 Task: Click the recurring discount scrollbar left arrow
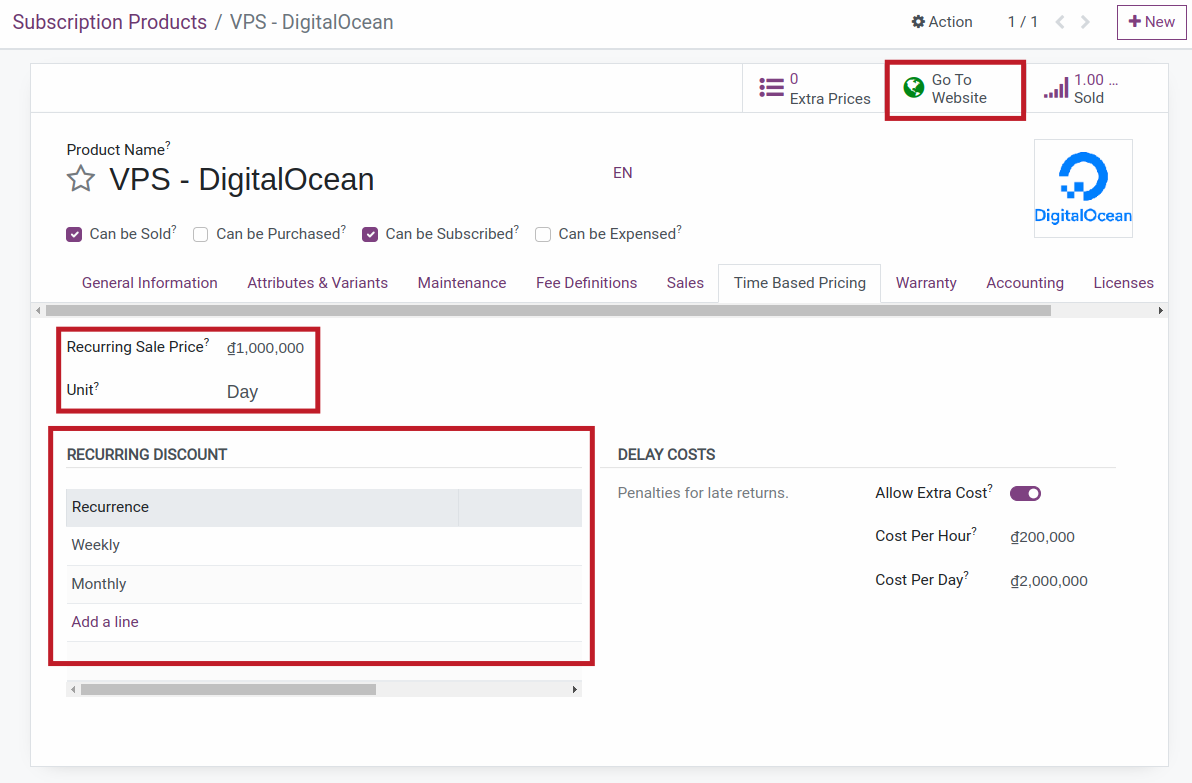73,689
